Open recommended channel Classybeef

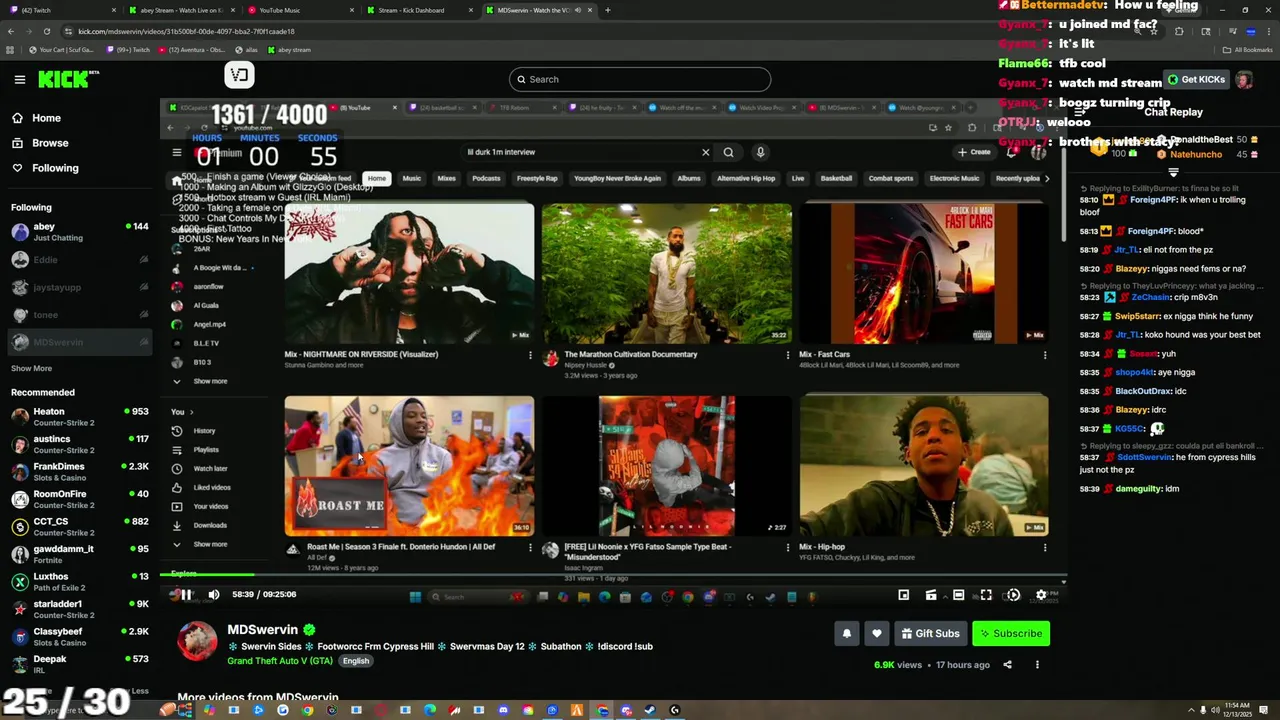[80, 636]
